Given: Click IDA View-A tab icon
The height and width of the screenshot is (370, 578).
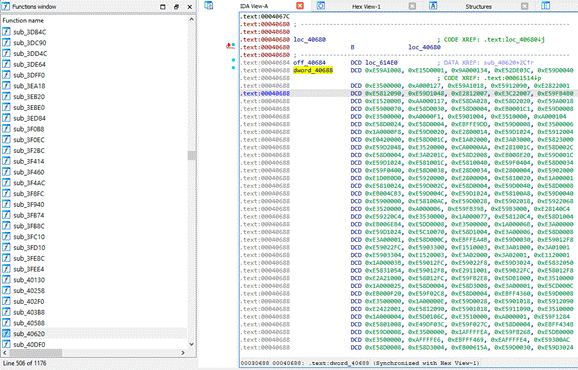Looking at the screenshot, I should [209, 6].
